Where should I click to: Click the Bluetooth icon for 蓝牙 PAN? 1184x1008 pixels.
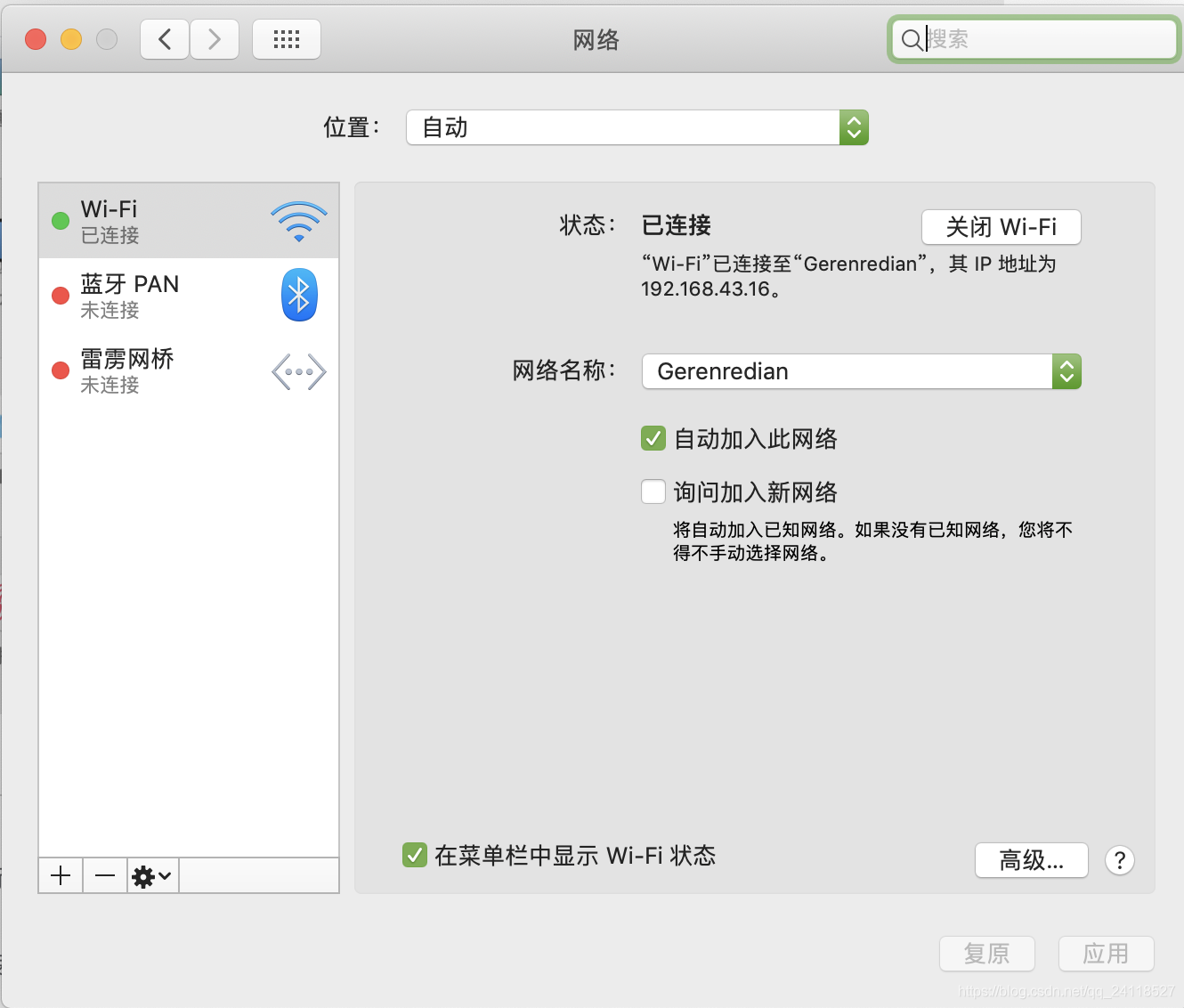point(299,295)
